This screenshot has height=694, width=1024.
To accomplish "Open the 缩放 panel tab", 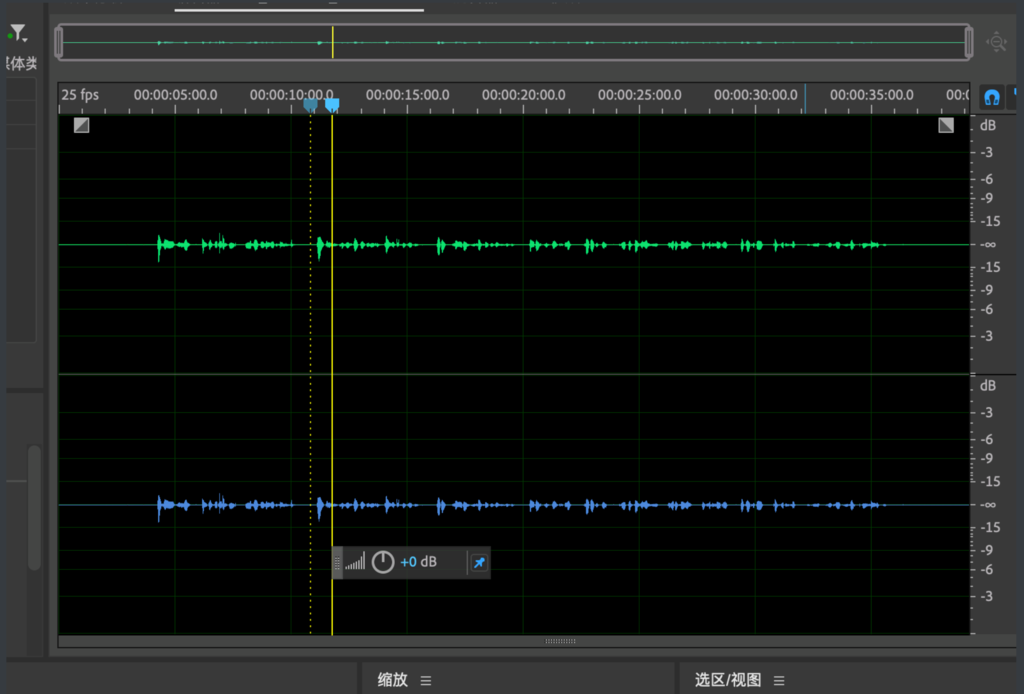I will [392, 680].
